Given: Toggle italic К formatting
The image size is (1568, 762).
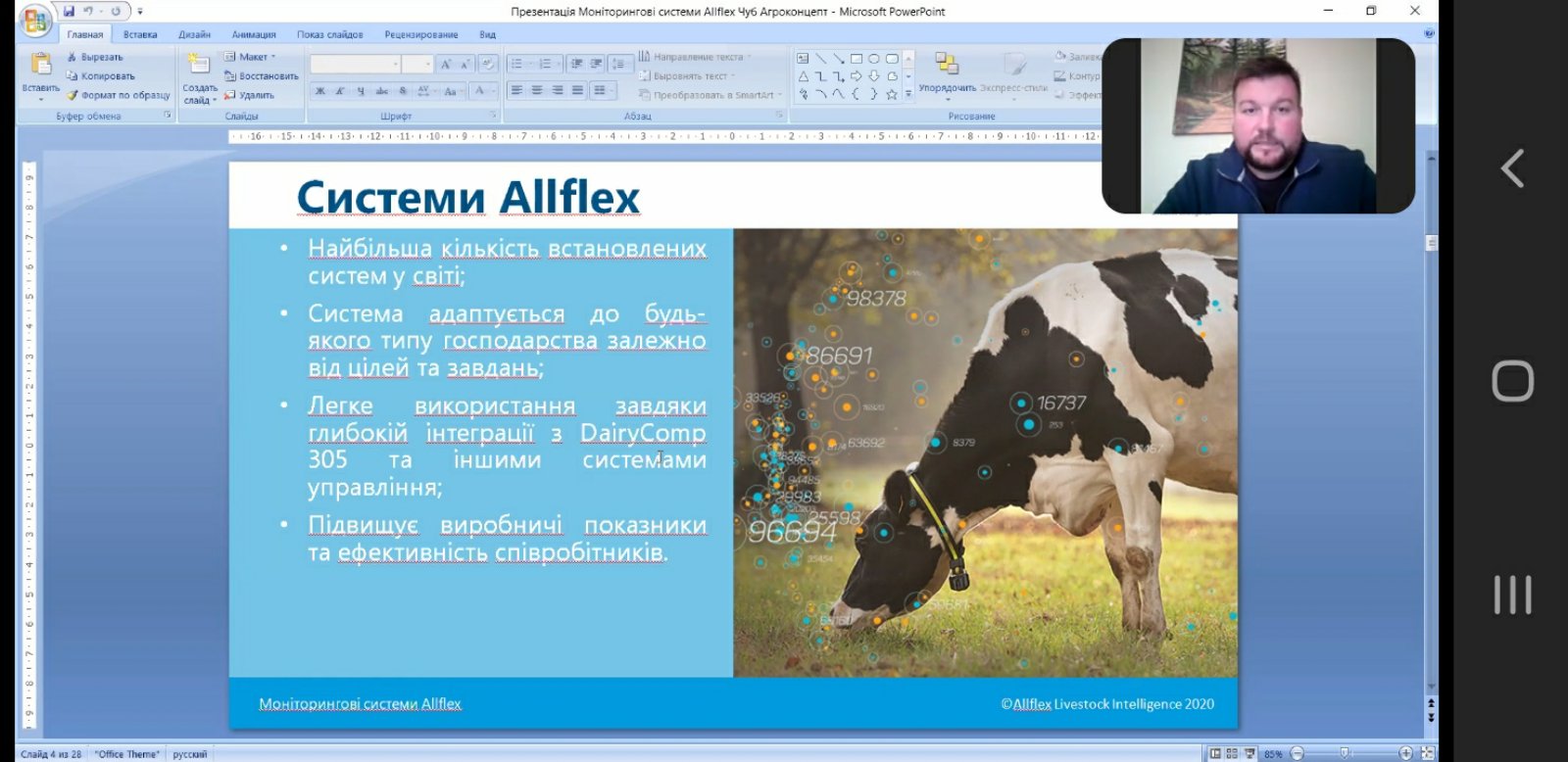Looking at the screenshot, I should point(340,91).
